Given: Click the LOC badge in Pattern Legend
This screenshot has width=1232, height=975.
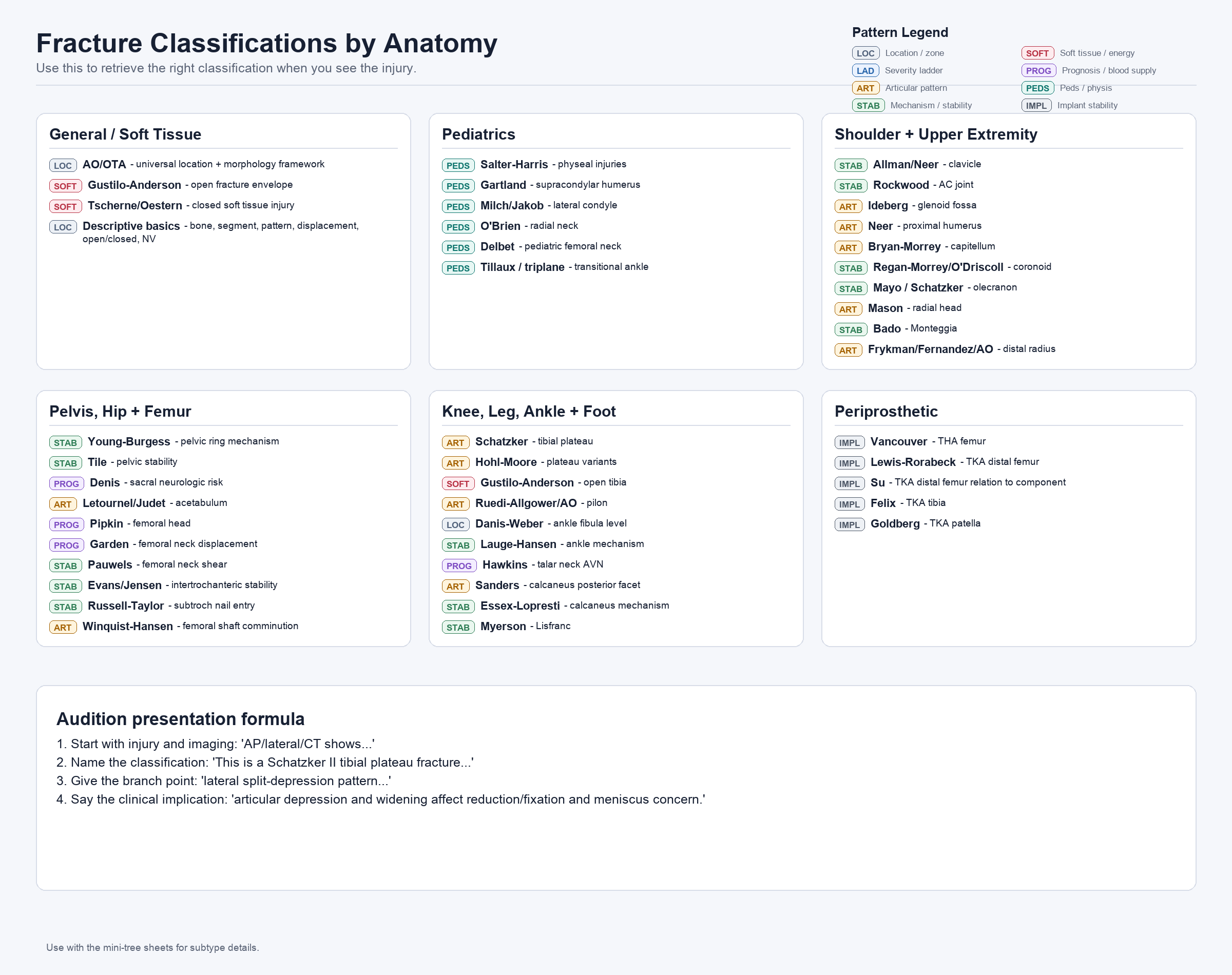Looking at the screenshot, I should tap(865, 53).
